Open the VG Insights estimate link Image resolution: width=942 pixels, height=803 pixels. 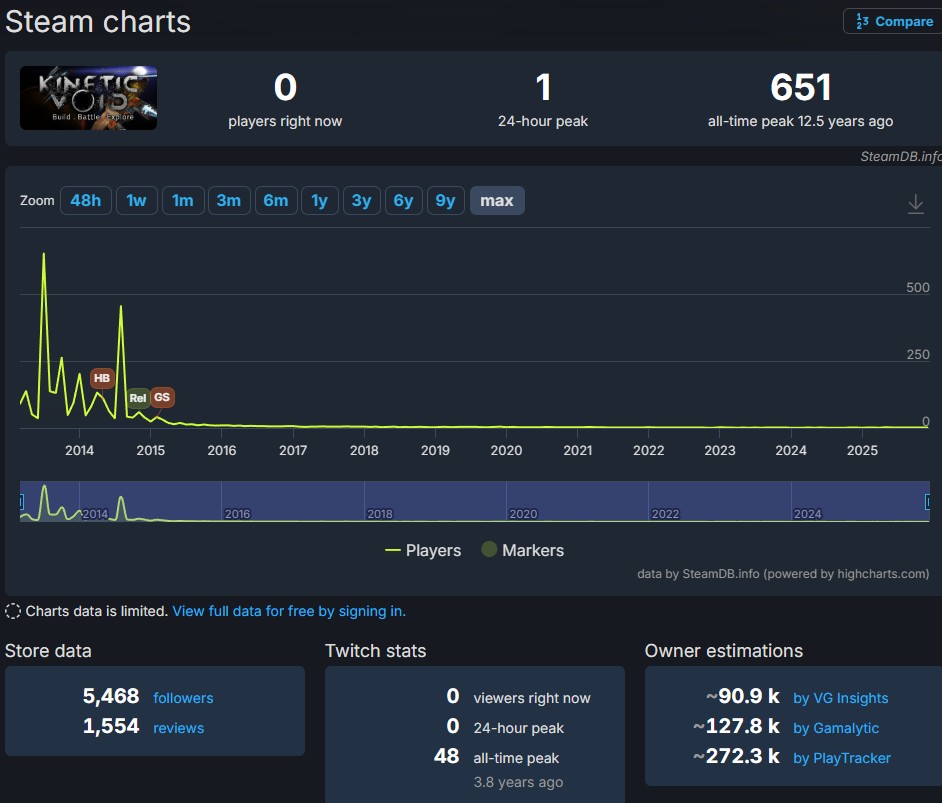pyautogui.click(x=840, y=698)
